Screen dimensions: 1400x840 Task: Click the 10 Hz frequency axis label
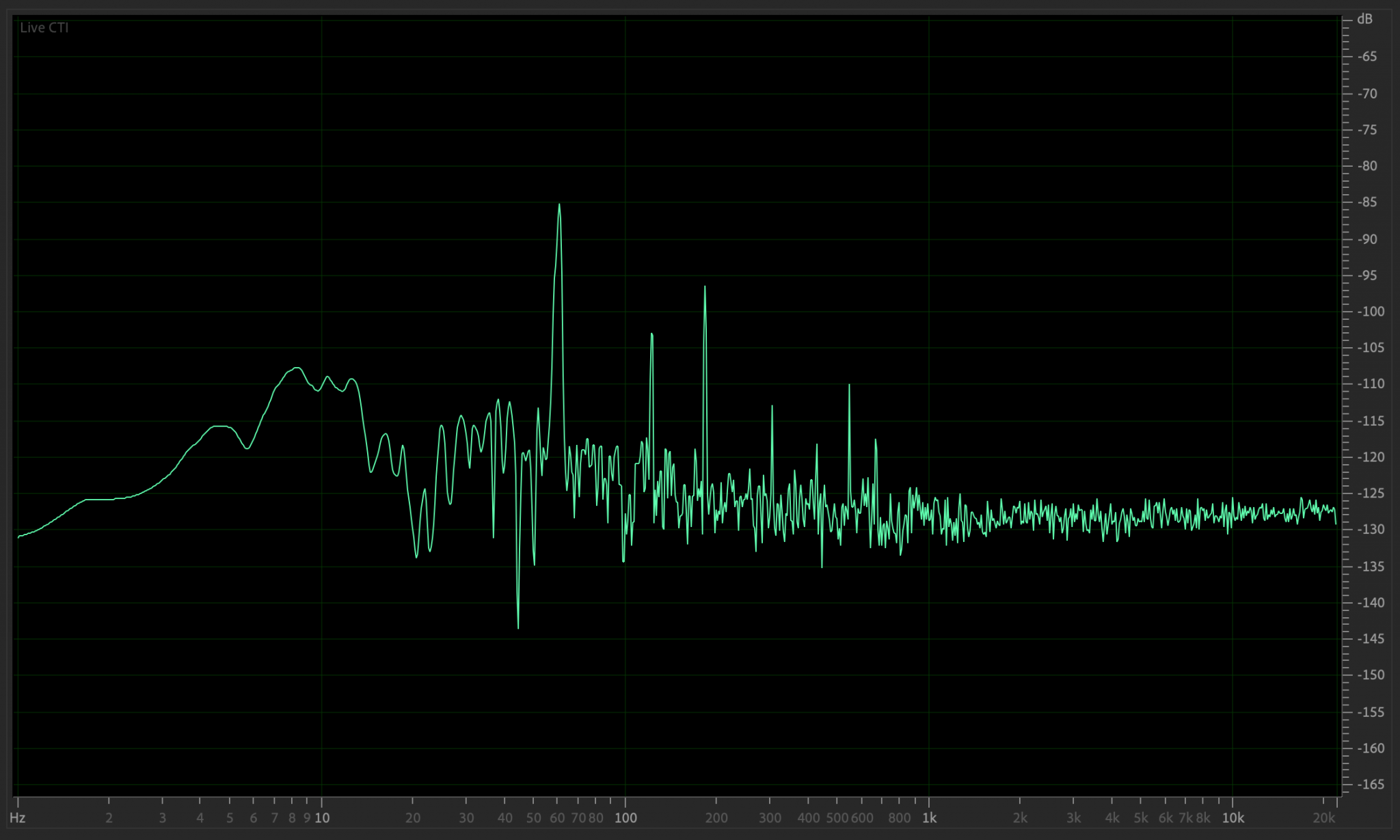pos(322,817)
